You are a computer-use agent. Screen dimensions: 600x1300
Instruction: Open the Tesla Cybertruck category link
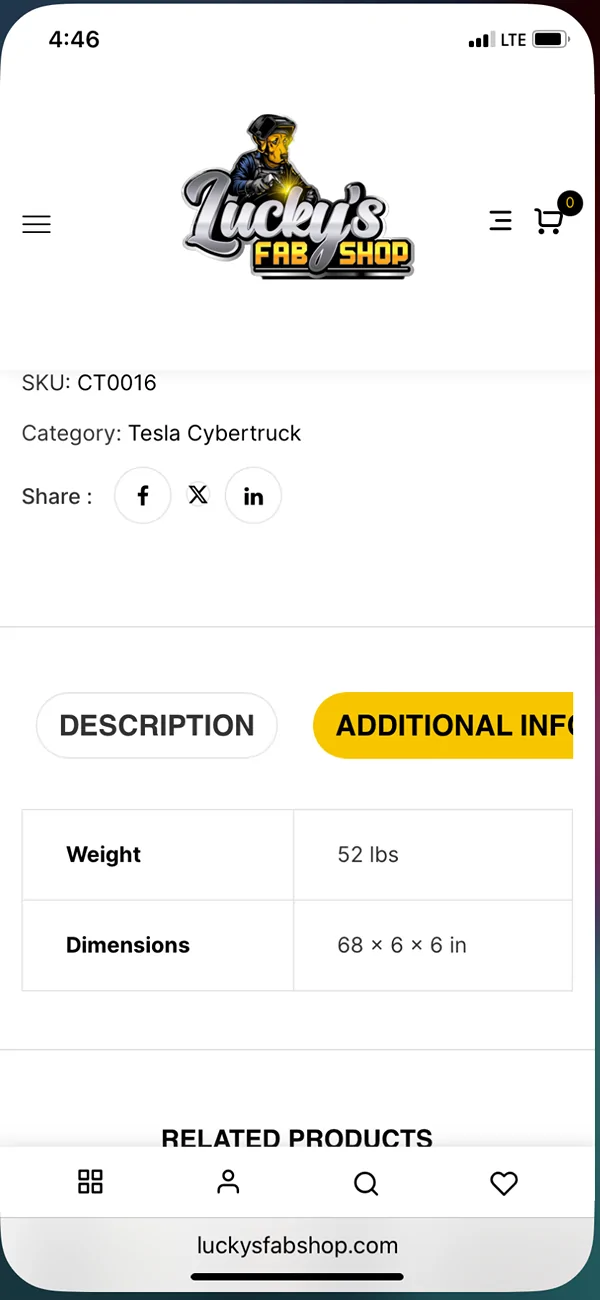(214, 433)
